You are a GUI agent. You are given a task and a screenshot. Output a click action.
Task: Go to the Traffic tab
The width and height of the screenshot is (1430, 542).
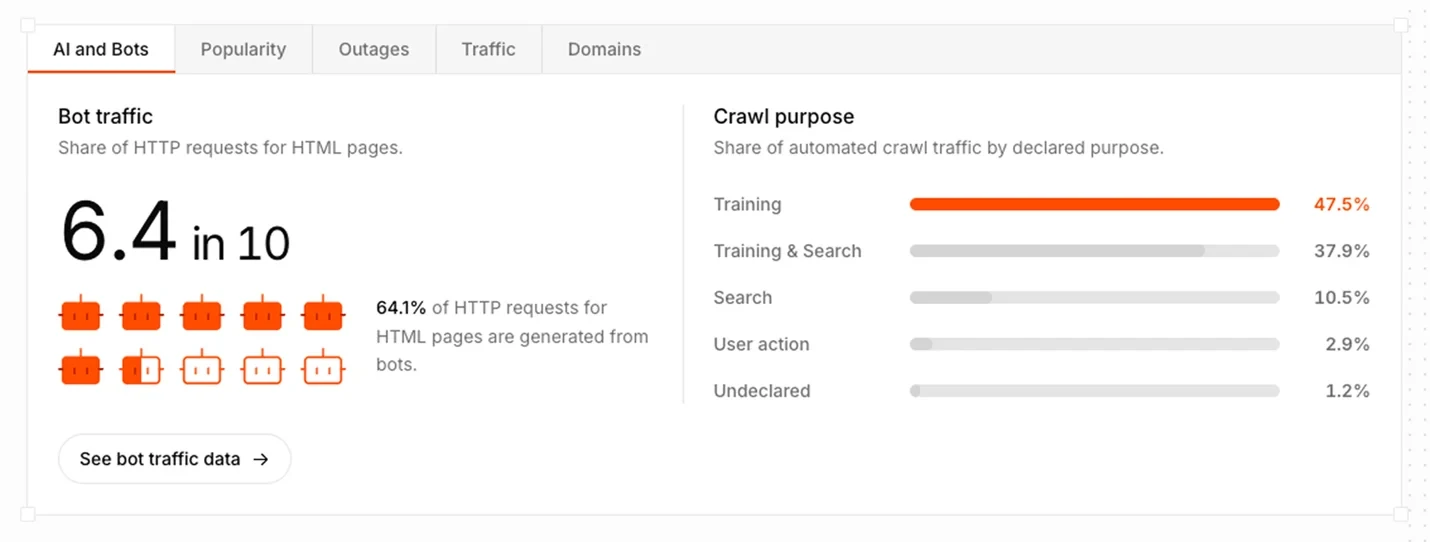click(x=489, y=49)
